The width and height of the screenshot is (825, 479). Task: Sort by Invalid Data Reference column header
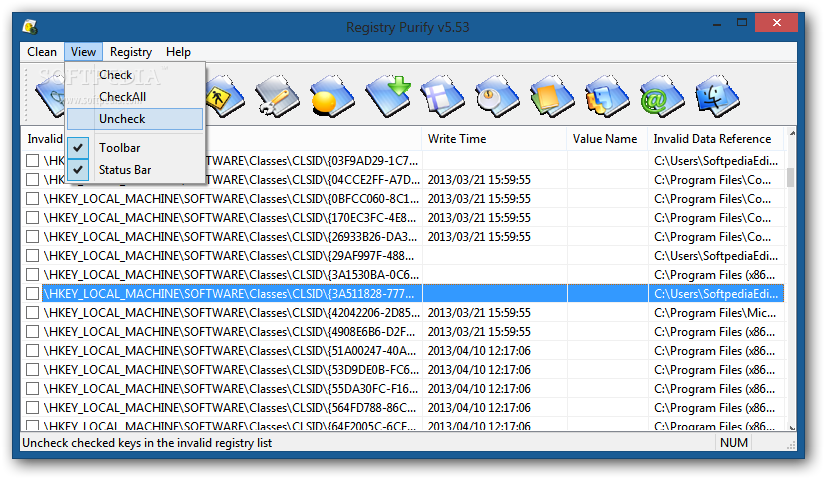(x=716, y=139)
